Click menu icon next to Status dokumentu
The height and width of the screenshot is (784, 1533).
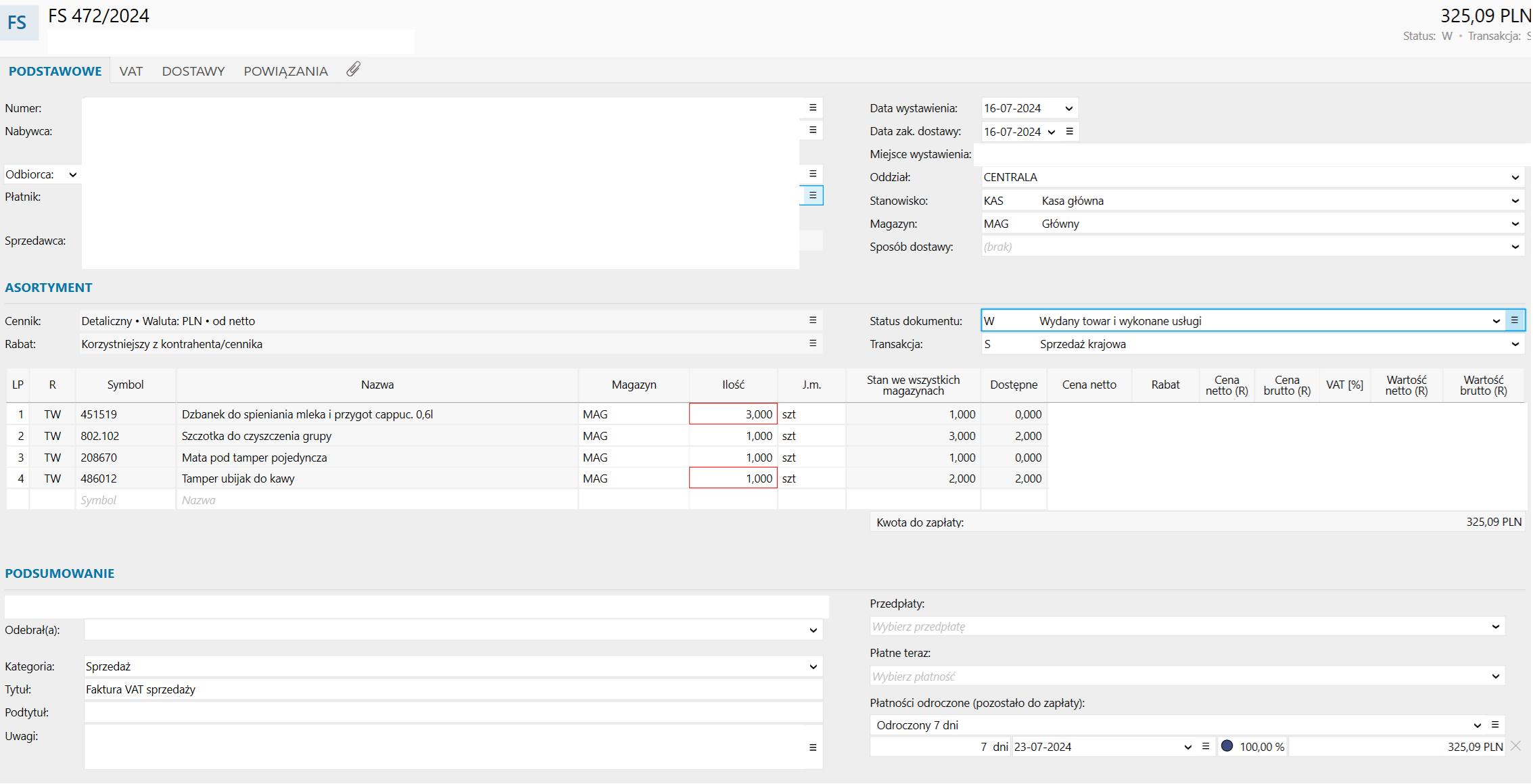[x=1515, y=320]
